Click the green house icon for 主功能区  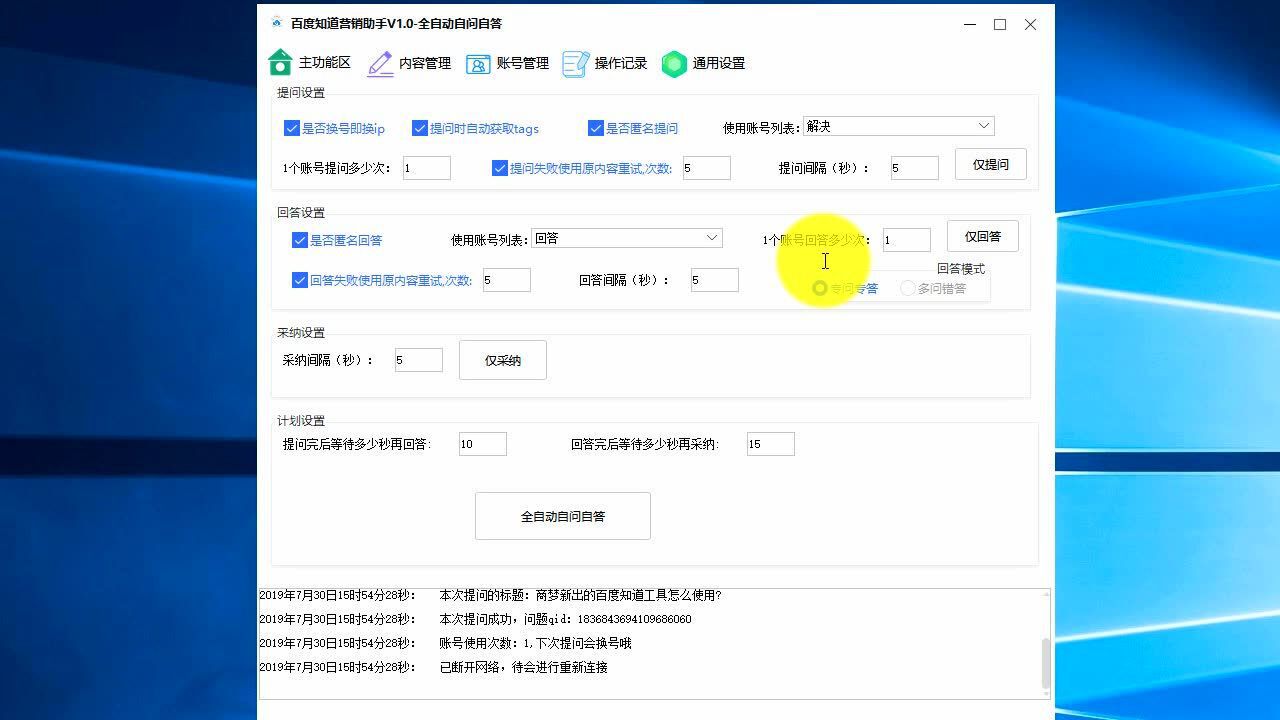(x=280, y=63)
